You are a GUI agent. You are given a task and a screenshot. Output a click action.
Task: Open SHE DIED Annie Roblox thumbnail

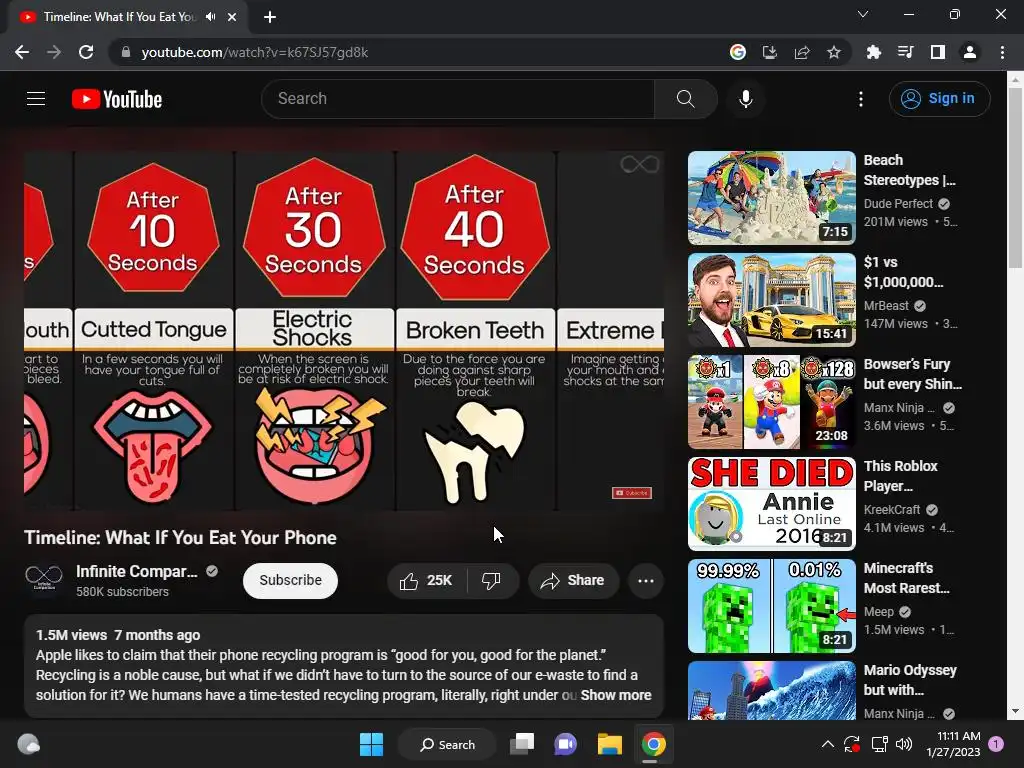pyautogui.click(x=772, y=504)
